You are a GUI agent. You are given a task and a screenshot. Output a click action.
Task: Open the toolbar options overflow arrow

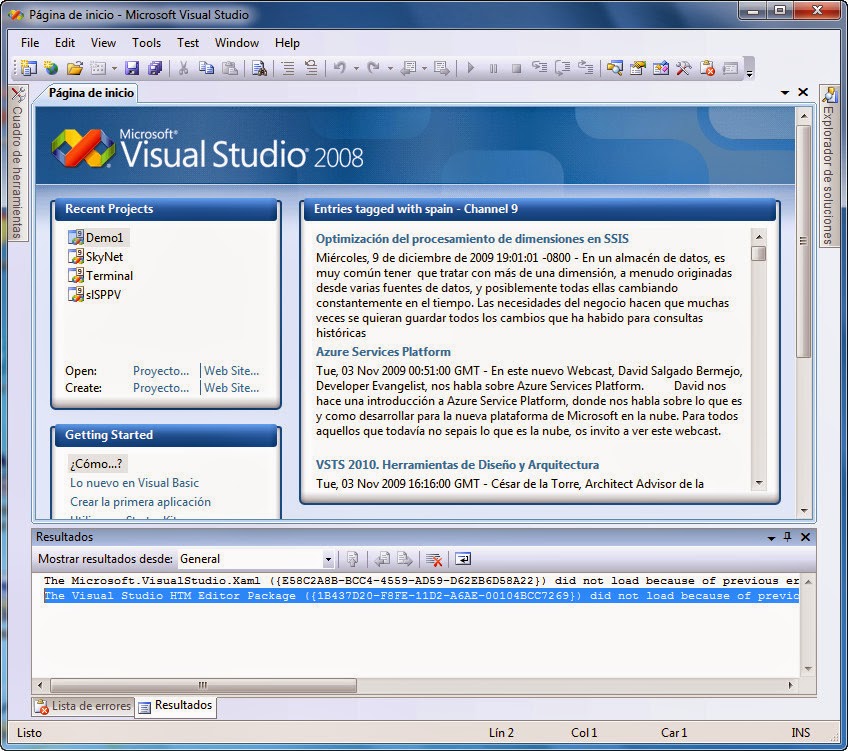coord(749,72)
